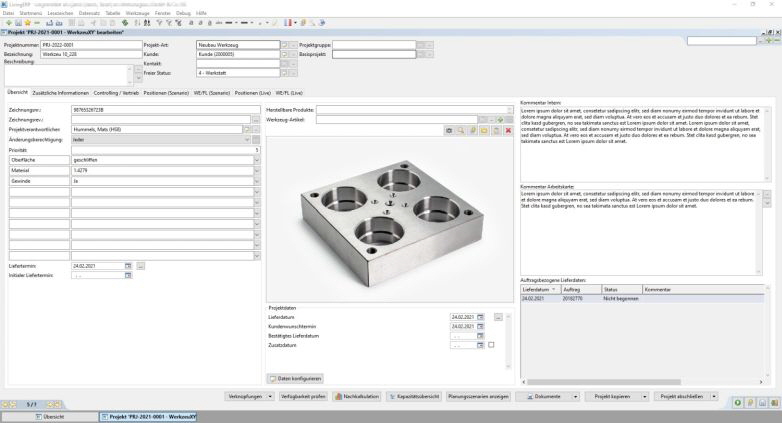The height and width of the screenshot is (423, 782).
Task: Click the camera icon above the image
Action: [x=449, y=130]
